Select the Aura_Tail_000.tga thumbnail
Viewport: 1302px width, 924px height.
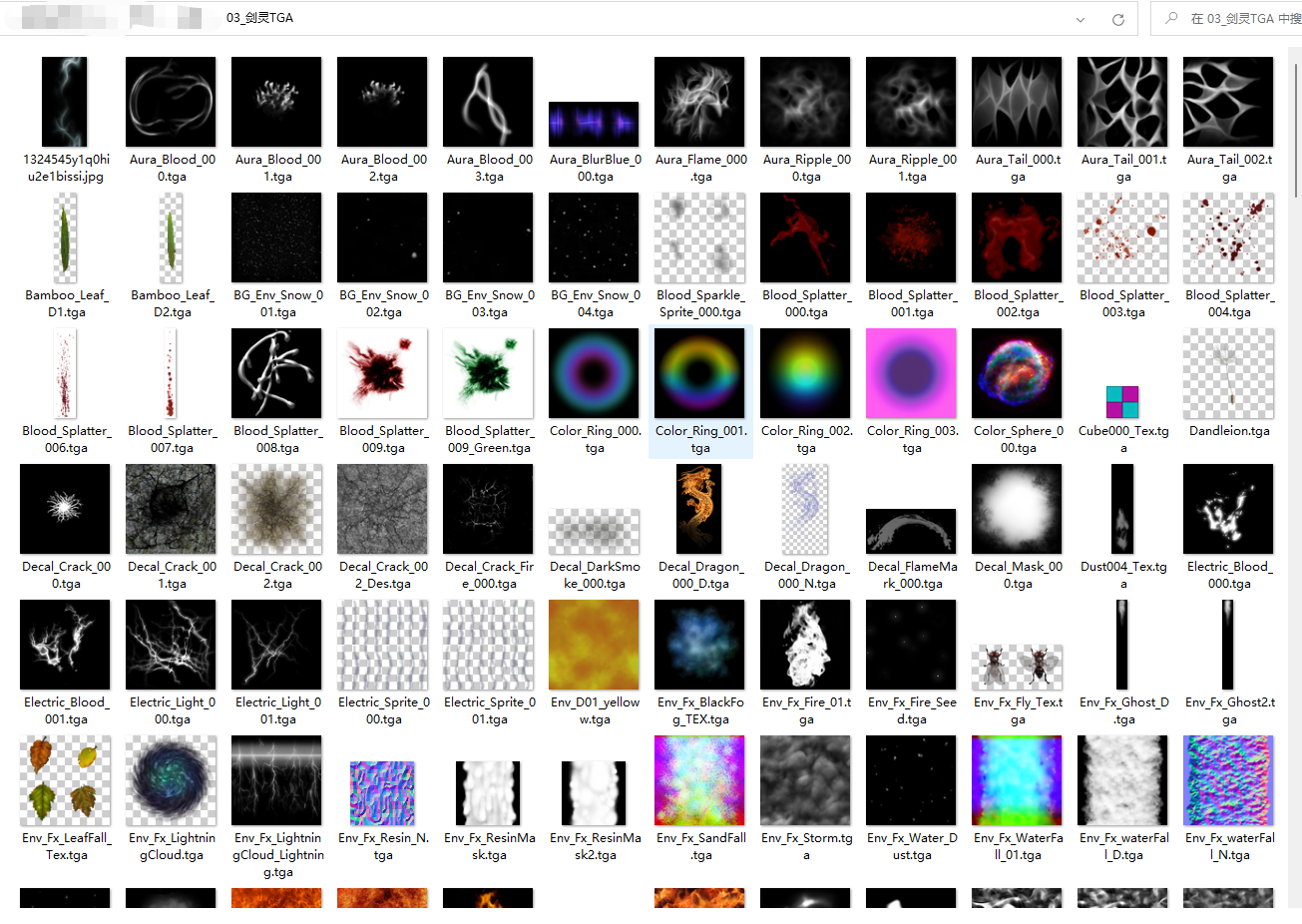(x=1017, y=102)
